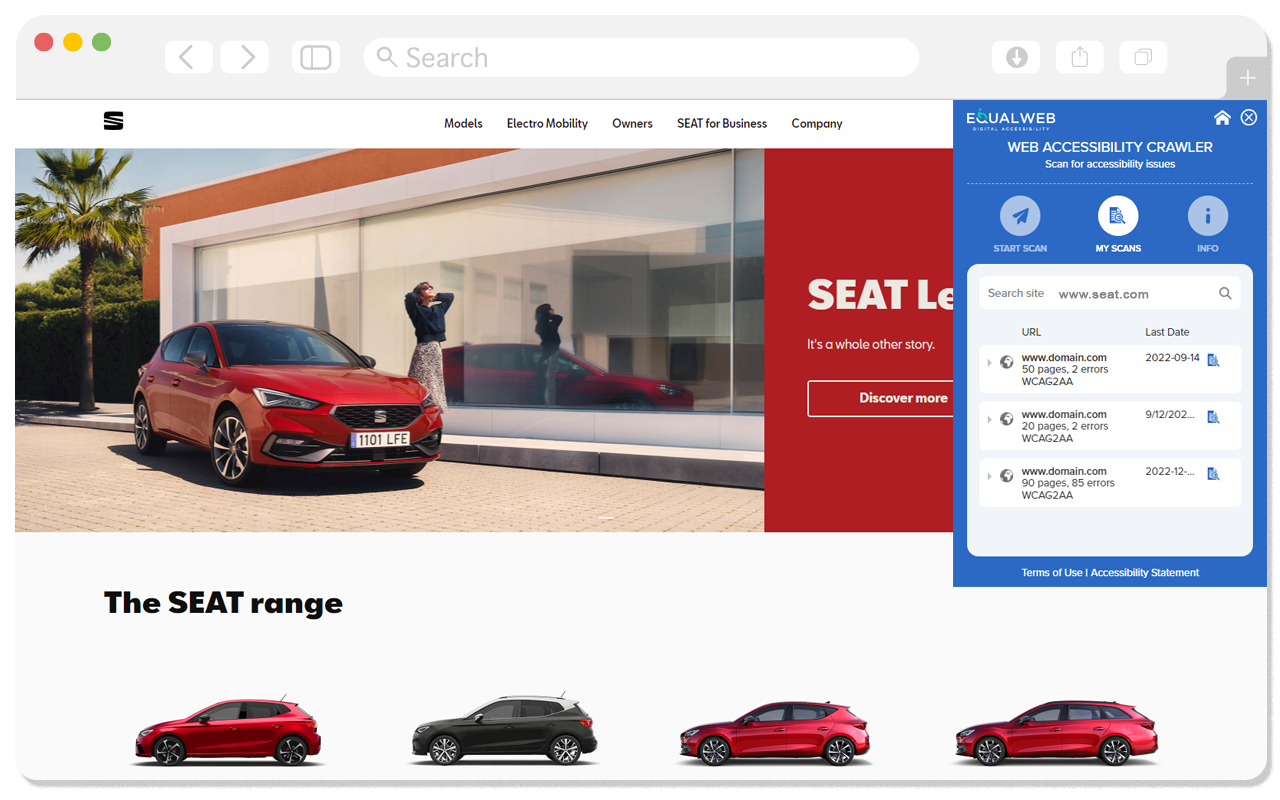Expand the 90 pages, 85 errors scan row
Image resolution: width=1280 pixels, height=800 pixels.
[990, 476]
